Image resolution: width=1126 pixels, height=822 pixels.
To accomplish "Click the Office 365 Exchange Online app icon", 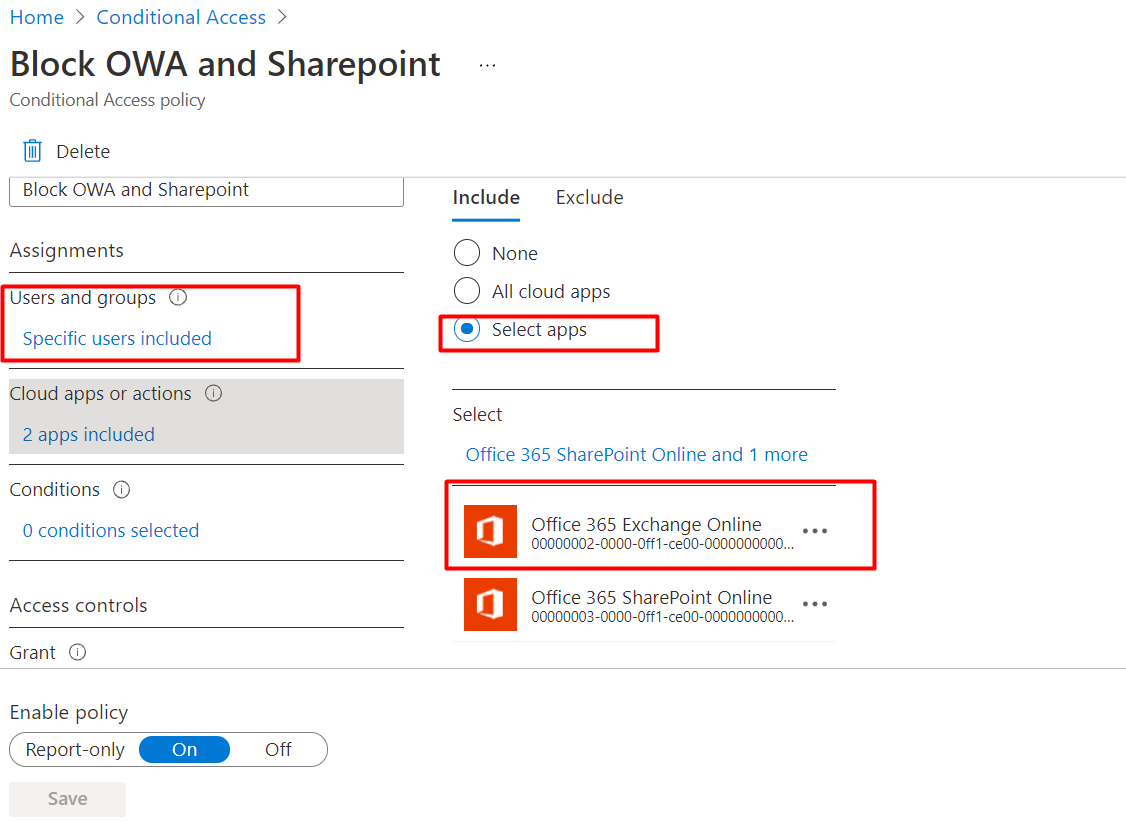I will click(x=490, y=531).
